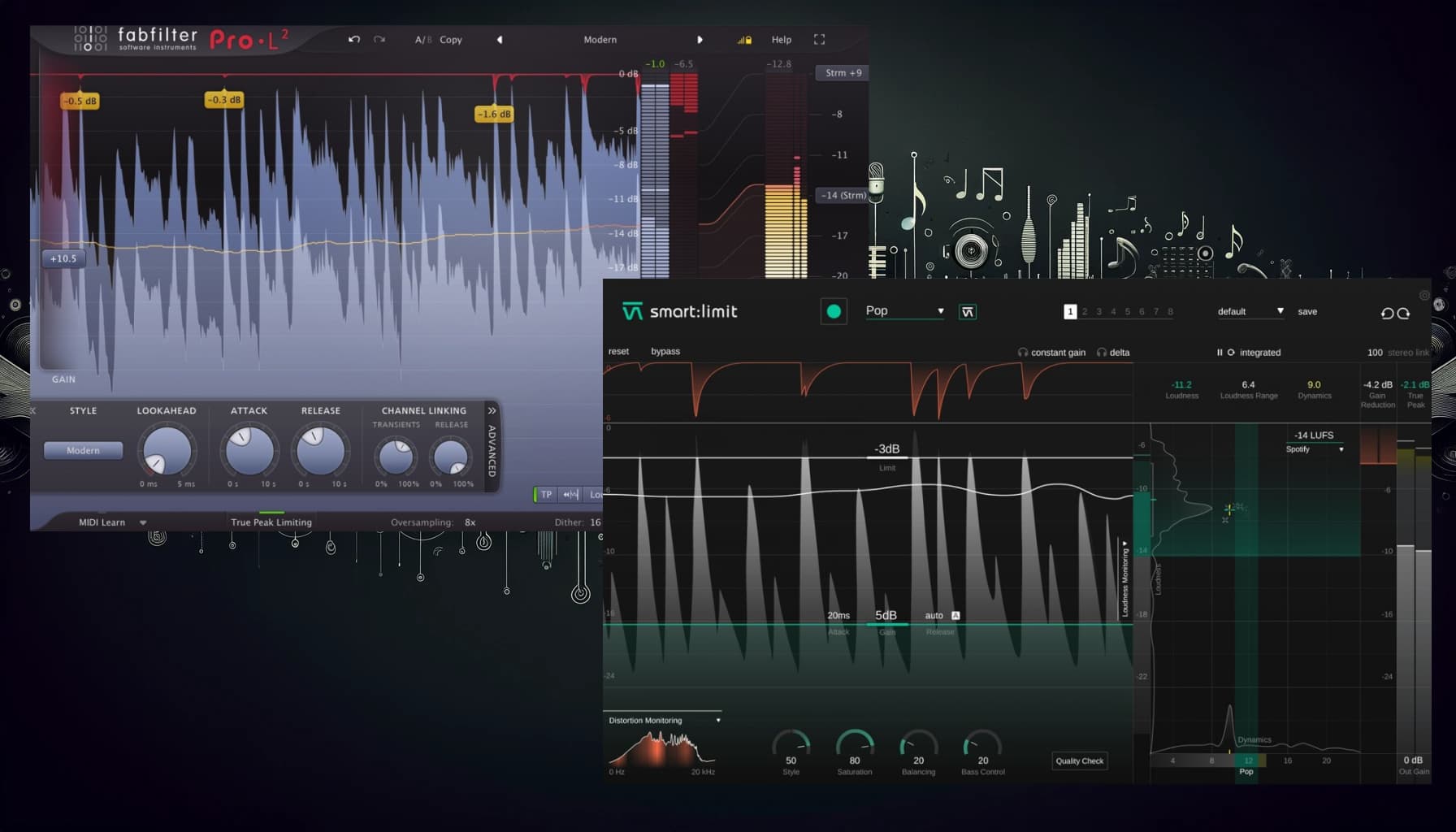Select state 6 in smart:limit

tap(1142, 311)
